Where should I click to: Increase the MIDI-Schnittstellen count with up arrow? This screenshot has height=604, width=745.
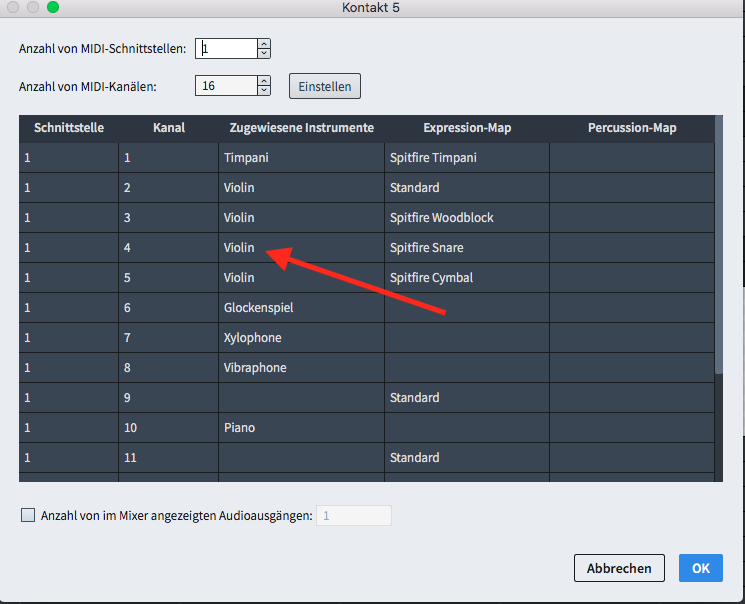point(264,44)
